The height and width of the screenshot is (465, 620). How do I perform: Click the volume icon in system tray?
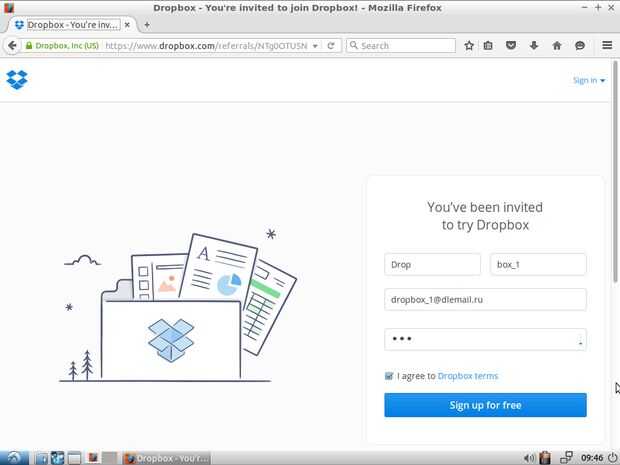point(529,458)
